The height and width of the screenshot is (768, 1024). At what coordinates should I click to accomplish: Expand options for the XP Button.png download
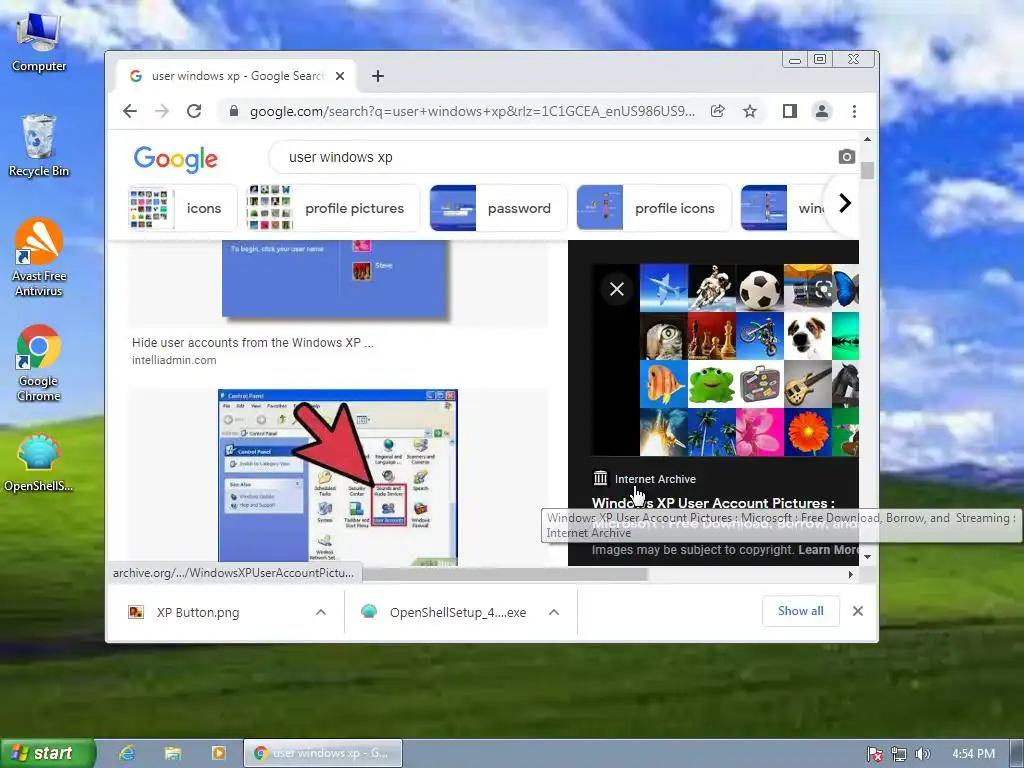tap(321, 612)
